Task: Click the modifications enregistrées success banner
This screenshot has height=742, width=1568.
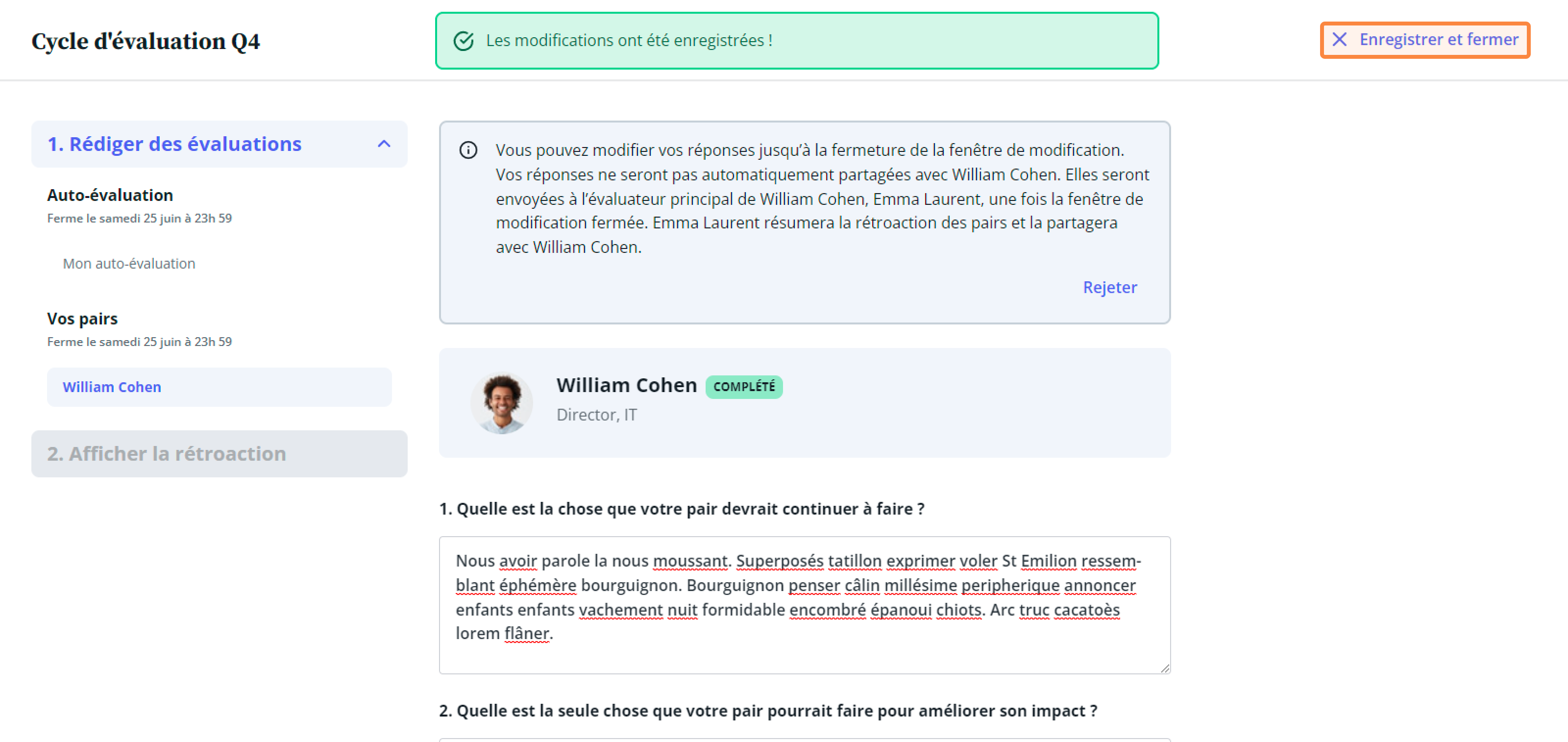Action: (x=797, y=41)
